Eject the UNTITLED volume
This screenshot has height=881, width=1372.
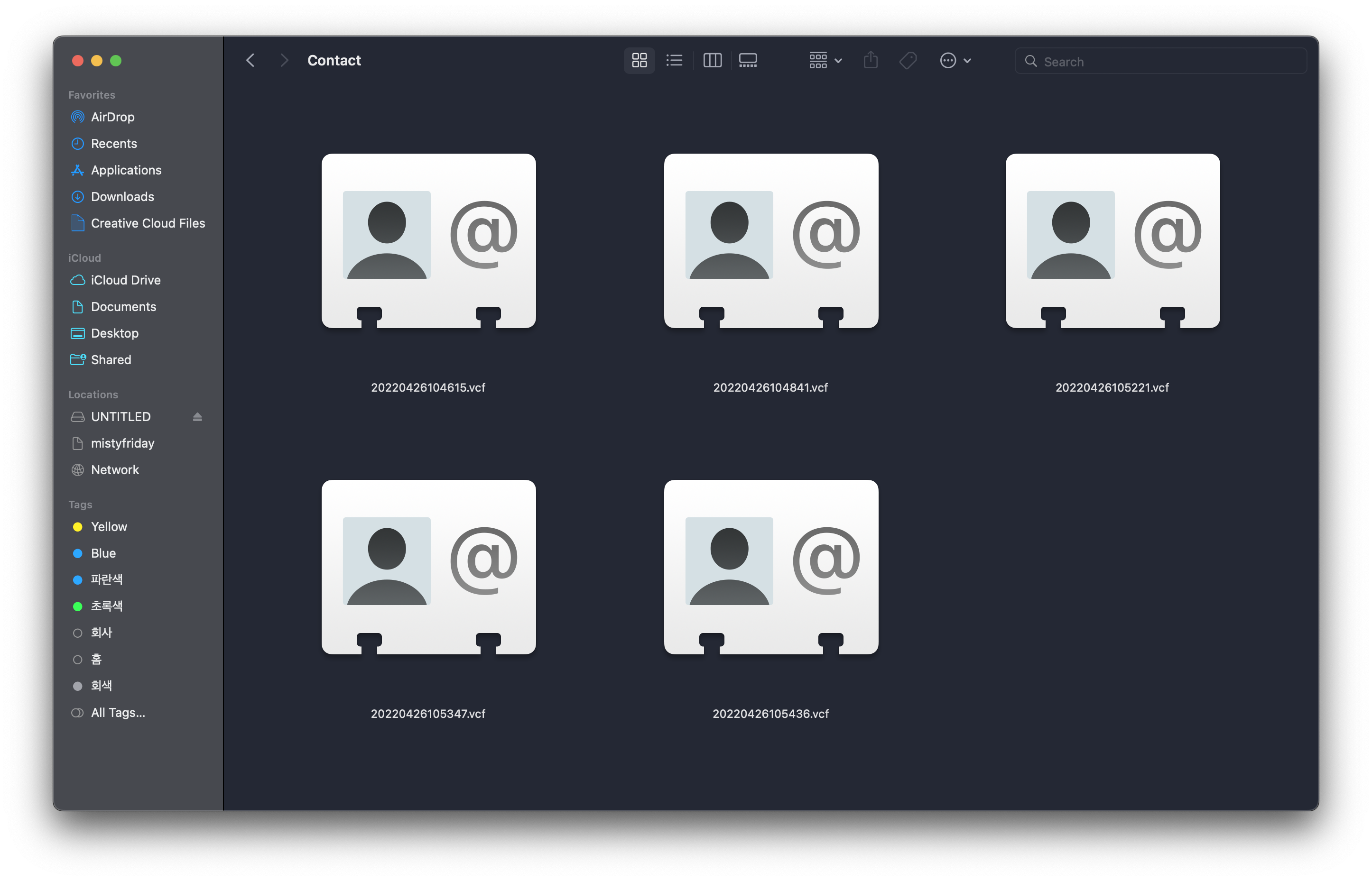click(197, 416)
